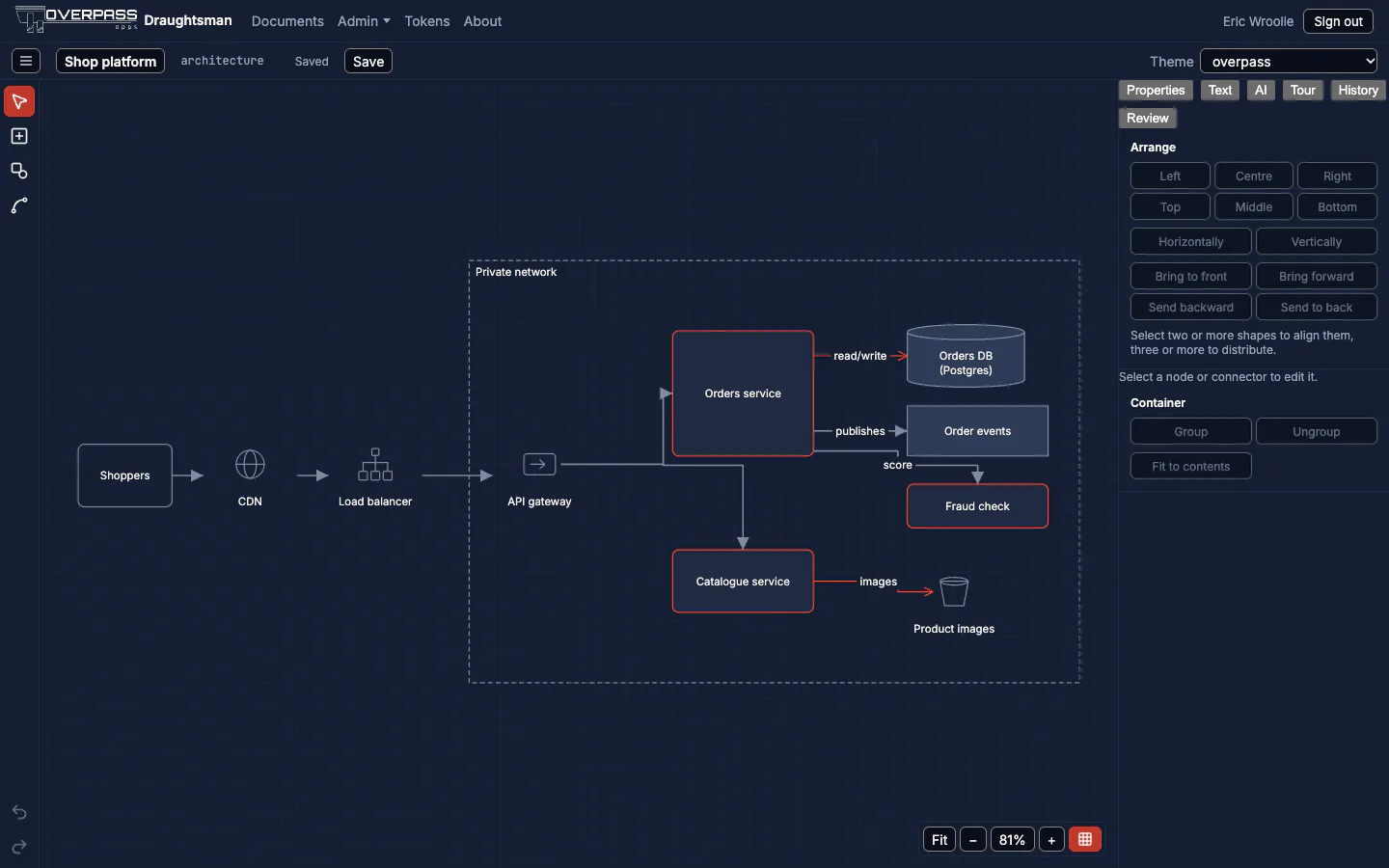Click the Group button
This screenshot has width=1389, height=868.
tap(1191, 432)
